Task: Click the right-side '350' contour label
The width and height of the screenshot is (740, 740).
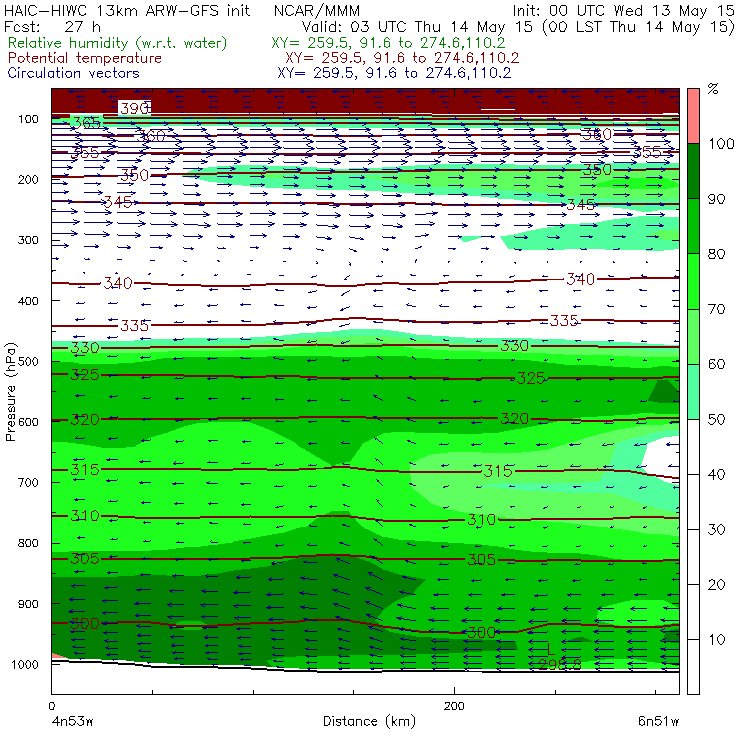Action: coord(597,169)
